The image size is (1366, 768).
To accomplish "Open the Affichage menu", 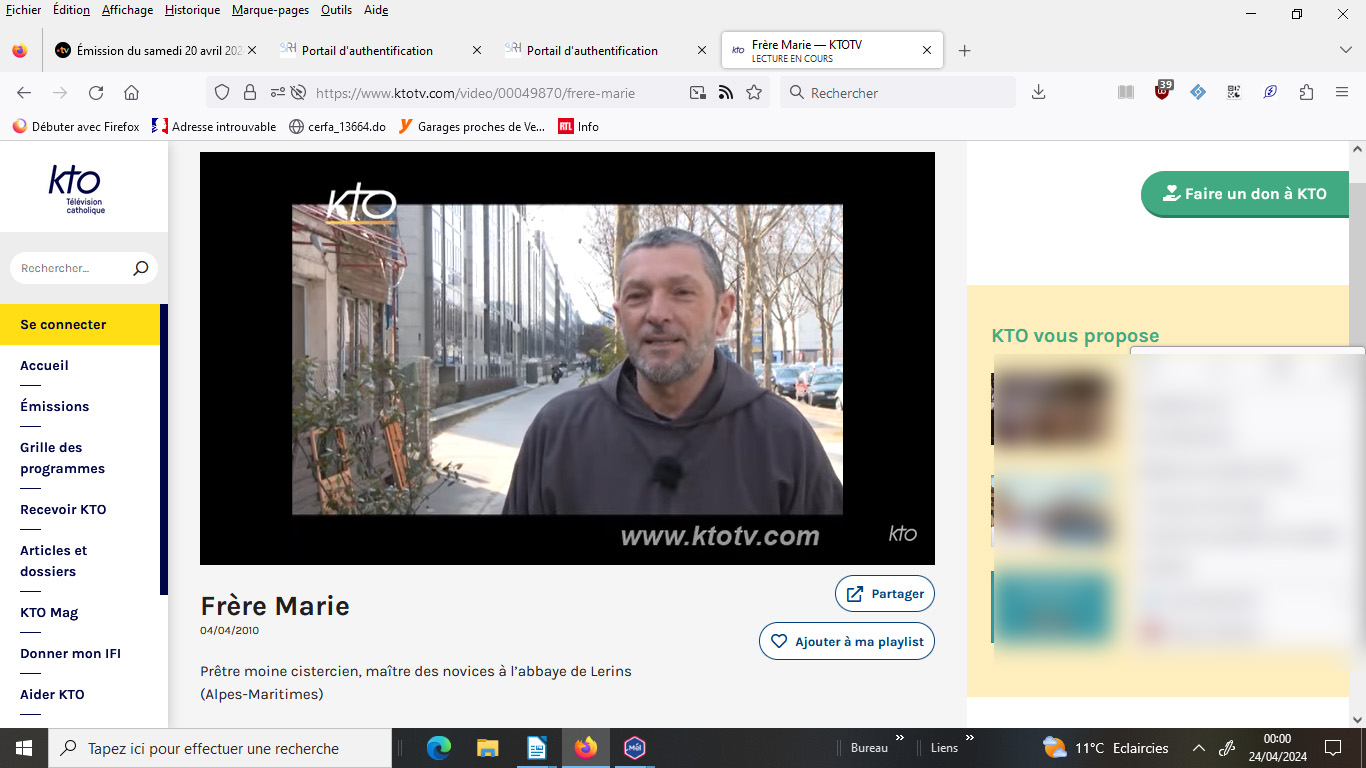I will pyautogui.click(x=127, y=10).
